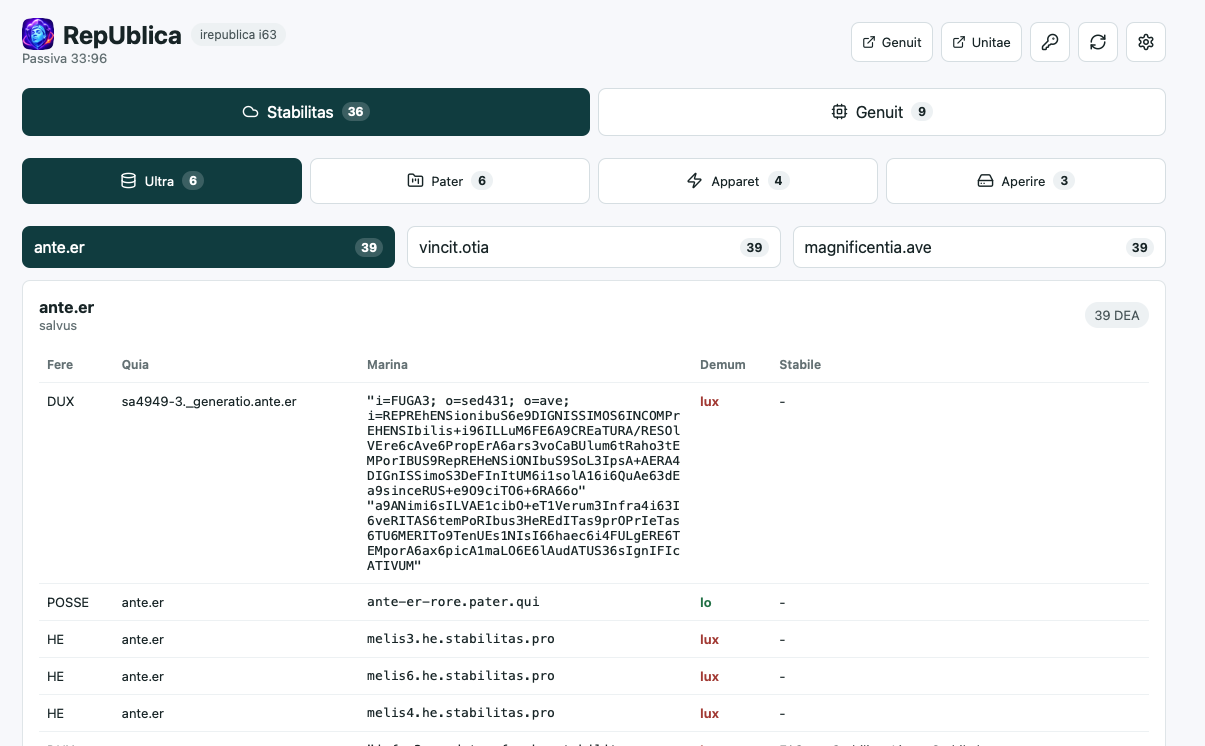Click the cloud icon in Stabilitas tab
The image size is (1205, 746).
click(x=251, y=112)
